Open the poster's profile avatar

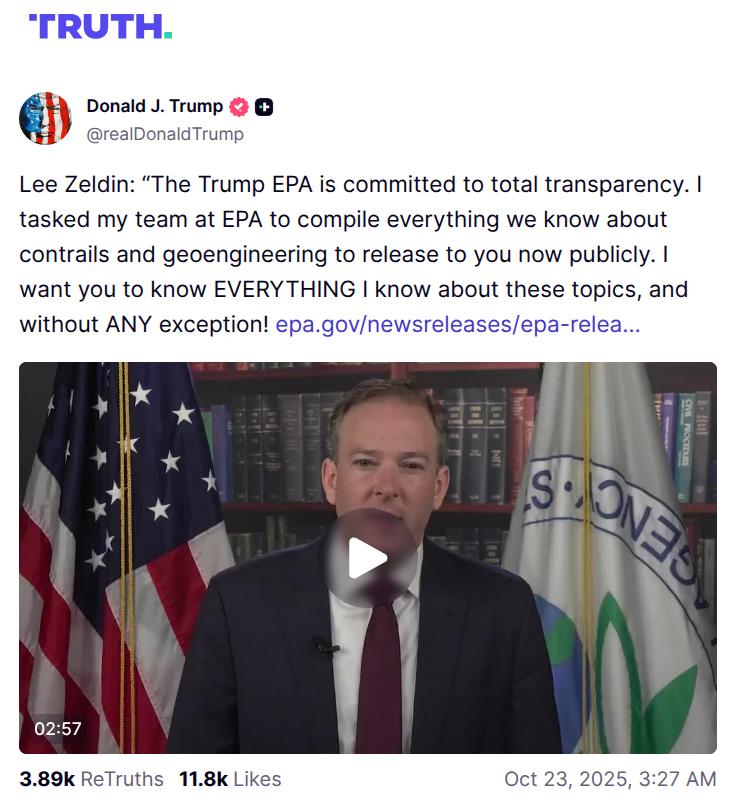(45, 119)
